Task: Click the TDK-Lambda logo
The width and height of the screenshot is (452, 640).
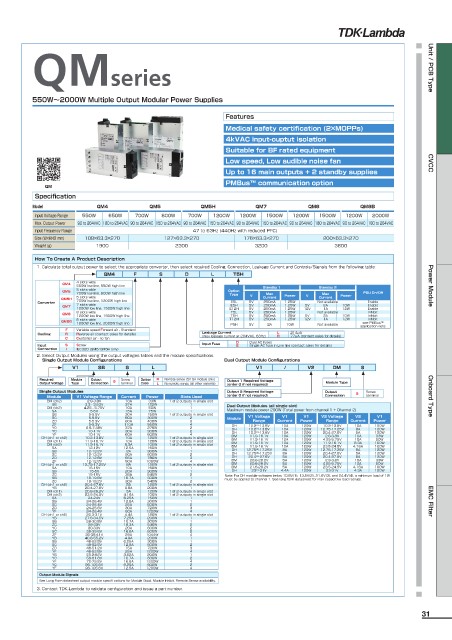Action: pos(371,33)
